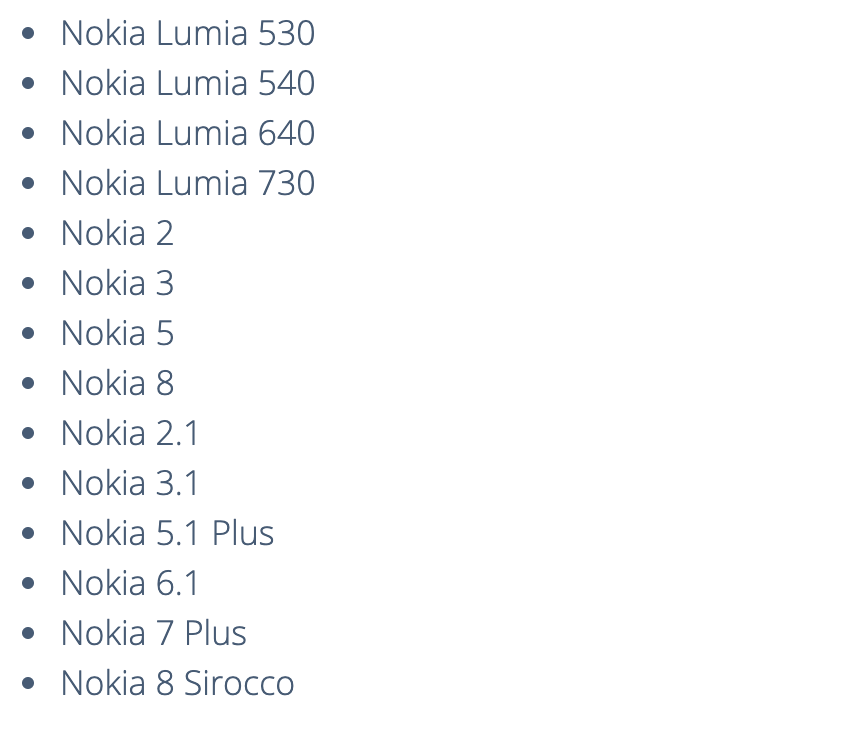Click the Nokia 2 list entry
This screenshot has width=858, height=730.
tap(118, 233)
